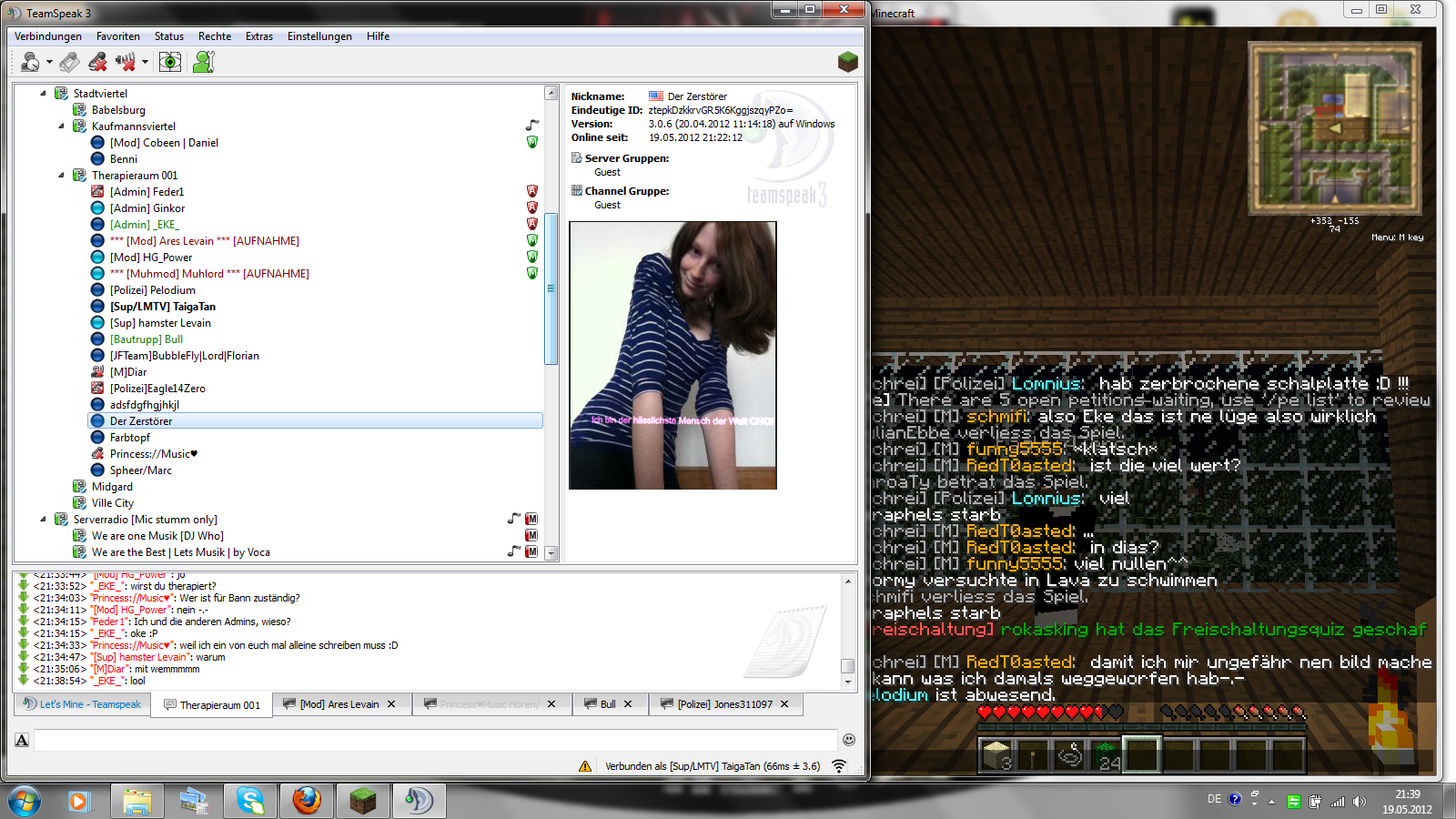Click the text format 'A' button

pyautogui.click(x=22, y=740)
